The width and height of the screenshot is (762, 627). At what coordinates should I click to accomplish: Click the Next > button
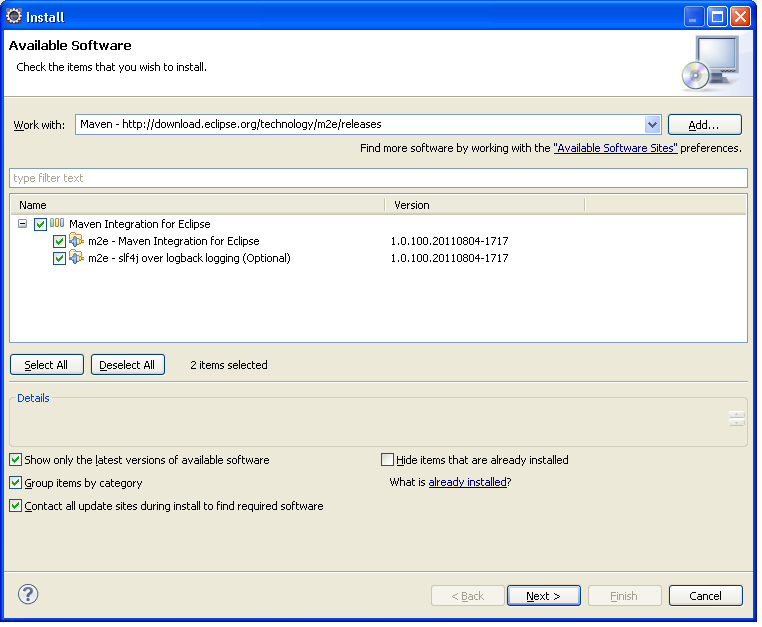click(x=543, y=595)
